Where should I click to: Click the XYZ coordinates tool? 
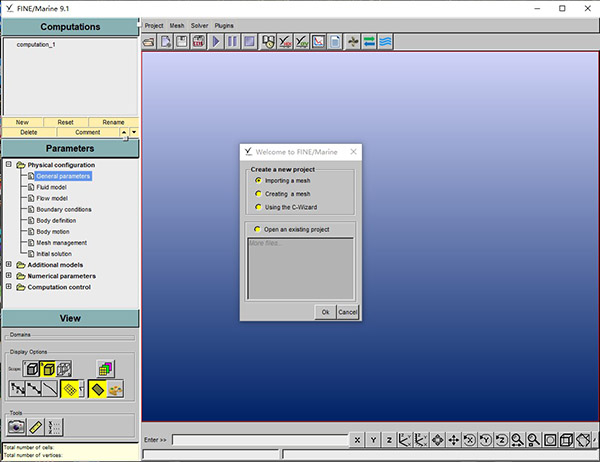[55, 426]
